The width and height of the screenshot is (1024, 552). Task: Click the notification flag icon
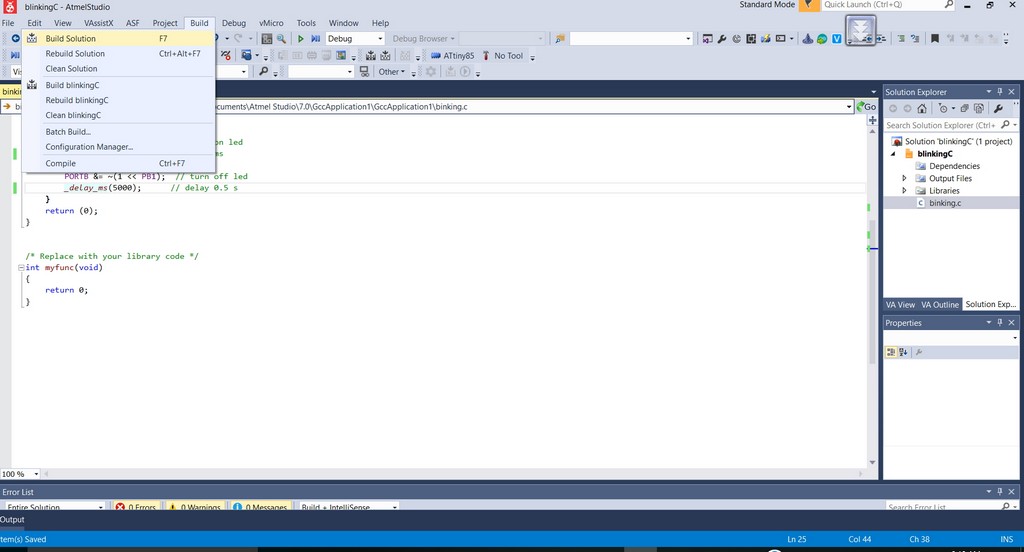coord(808,5)
